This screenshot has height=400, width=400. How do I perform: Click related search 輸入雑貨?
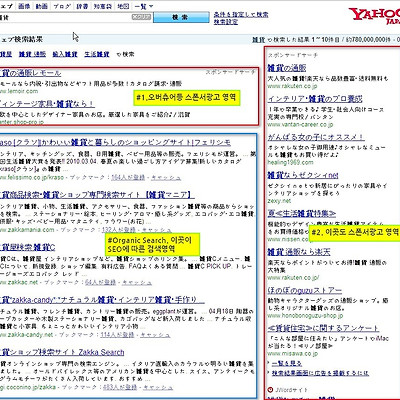point(65,54)
